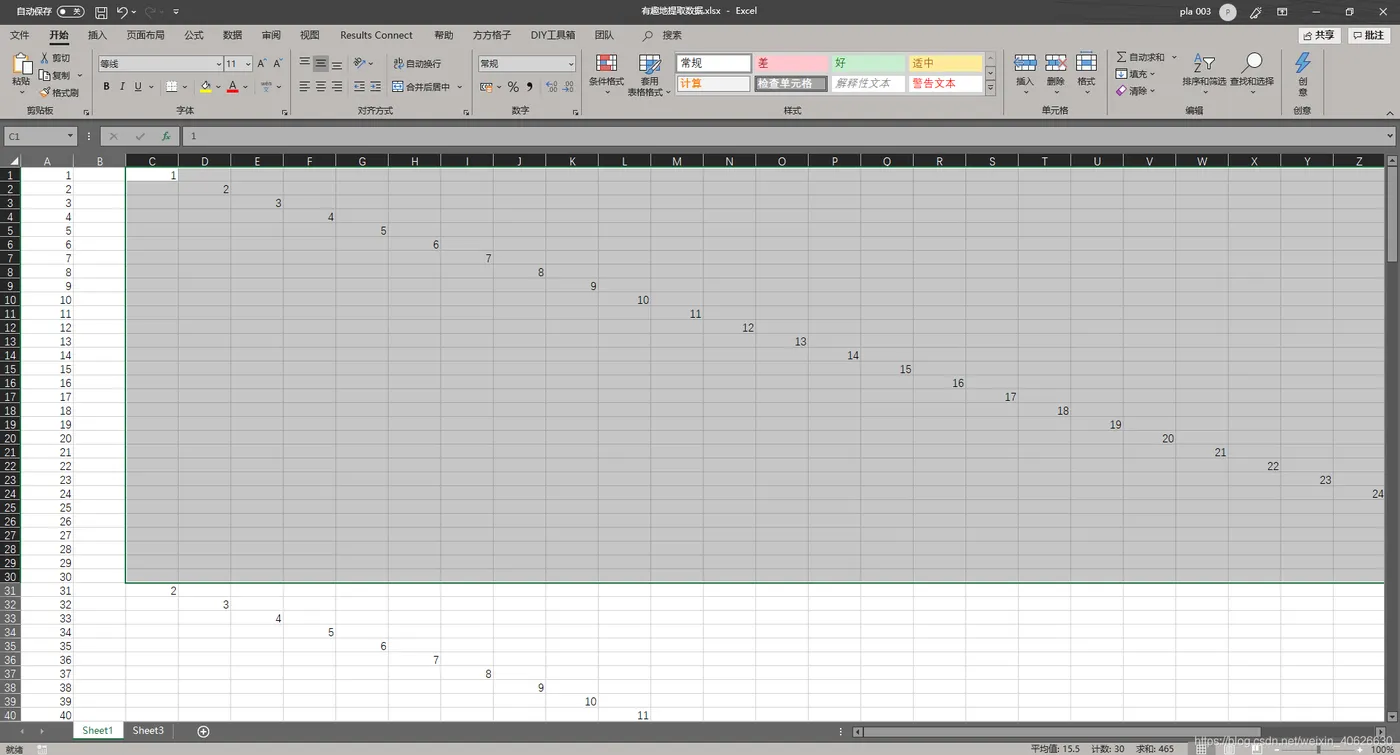
Task: Switch to Insert (插入) tab
Action: point(97,35)
